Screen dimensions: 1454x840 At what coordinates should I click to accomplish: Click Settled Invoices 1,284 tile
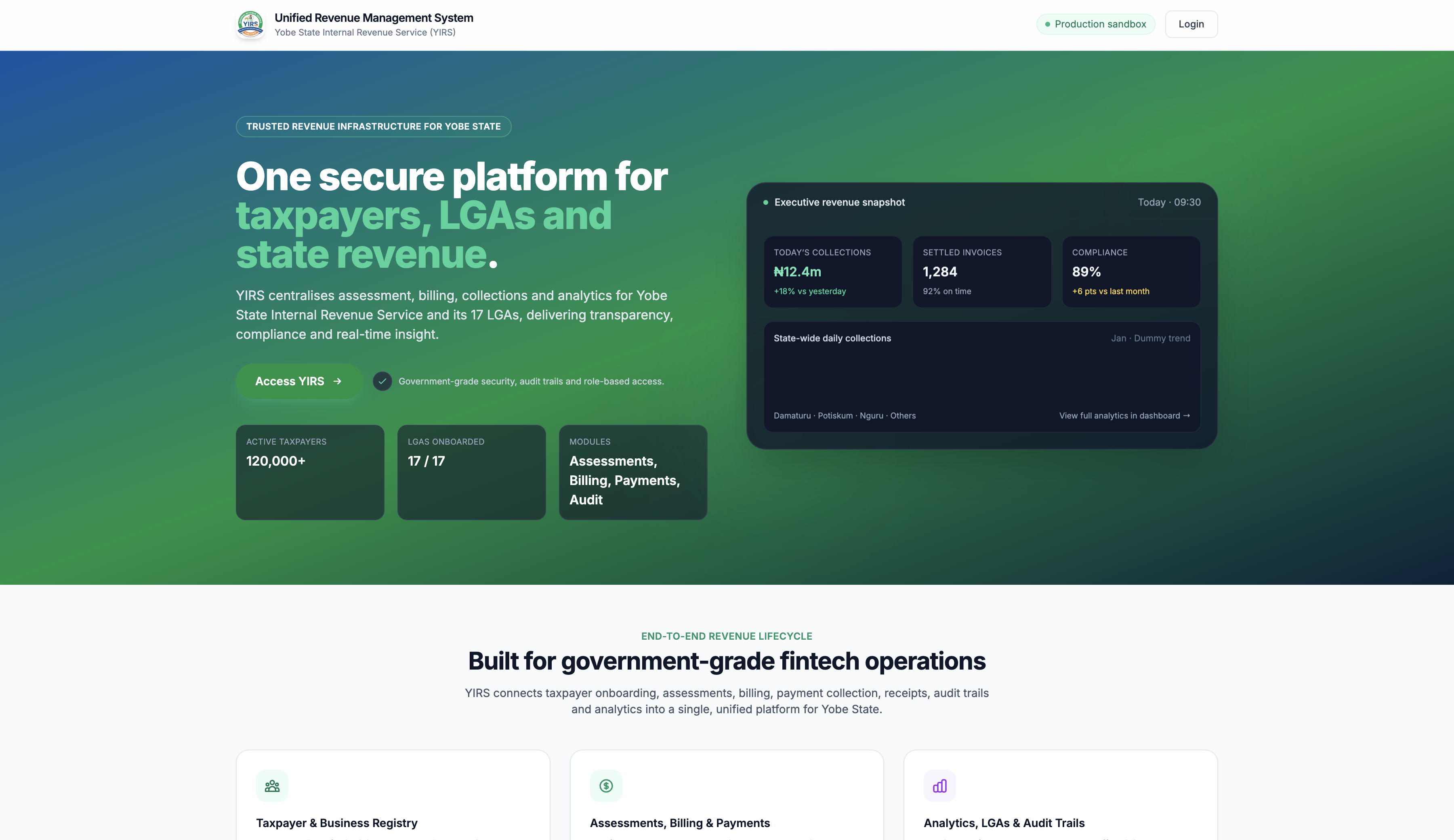982,272
